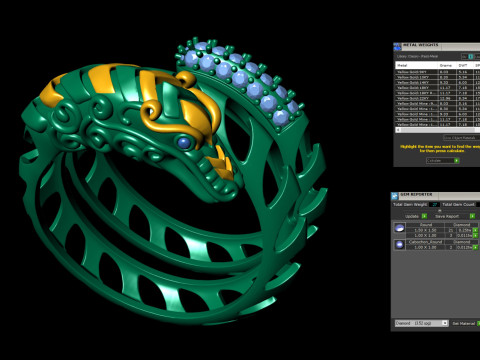Click the Round shape label in gem table
The image size is (480, 360).
coord(426,225)
